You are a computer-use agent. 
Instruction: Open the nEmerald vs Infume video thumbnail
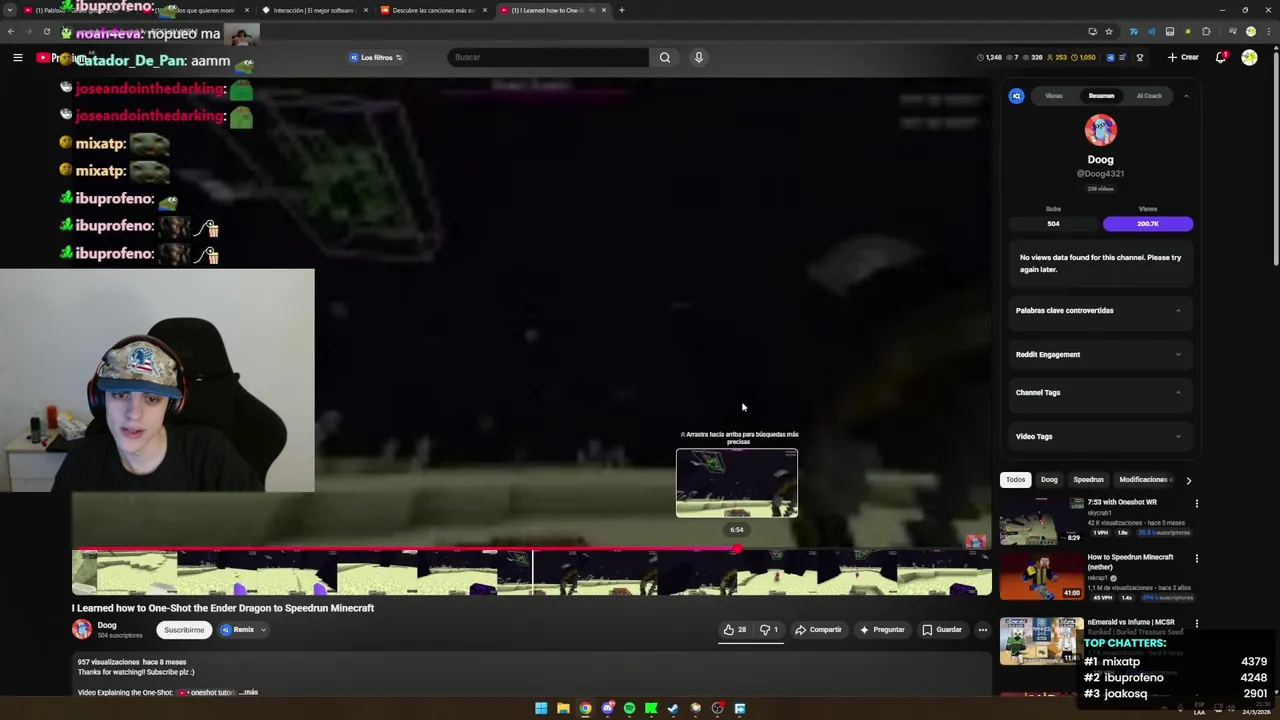click(1041, 641)
